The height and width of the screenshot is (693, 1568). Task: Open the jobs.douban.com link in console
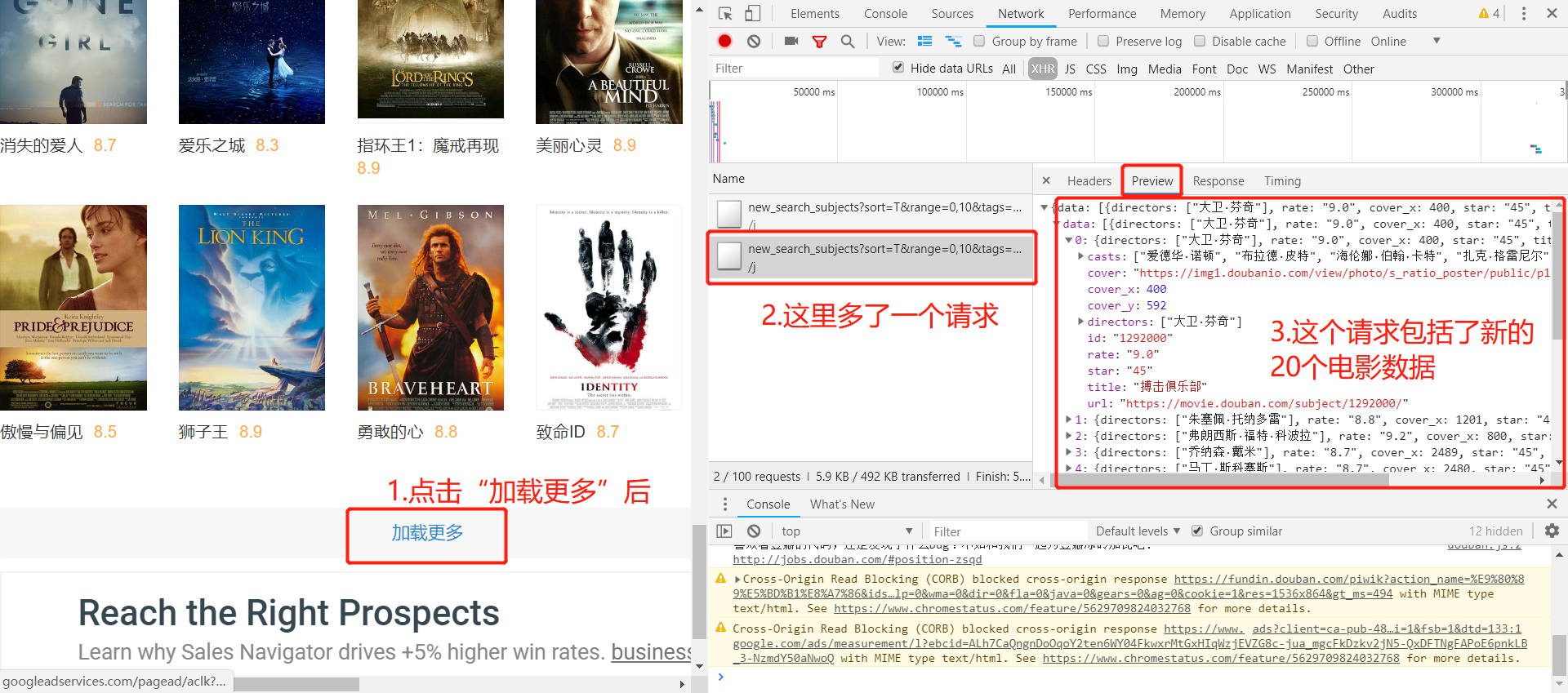click(857, 559)
